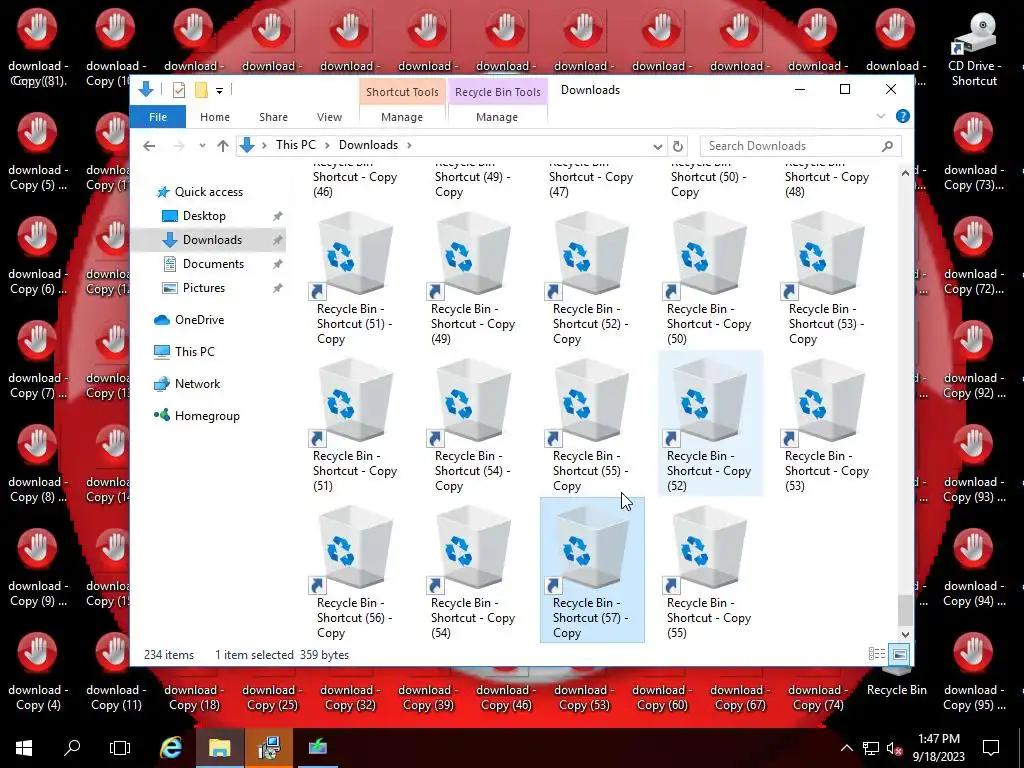Open Pictures in navigation pane
Viewport: 1024px width, 768px height.
click(203, 288)
